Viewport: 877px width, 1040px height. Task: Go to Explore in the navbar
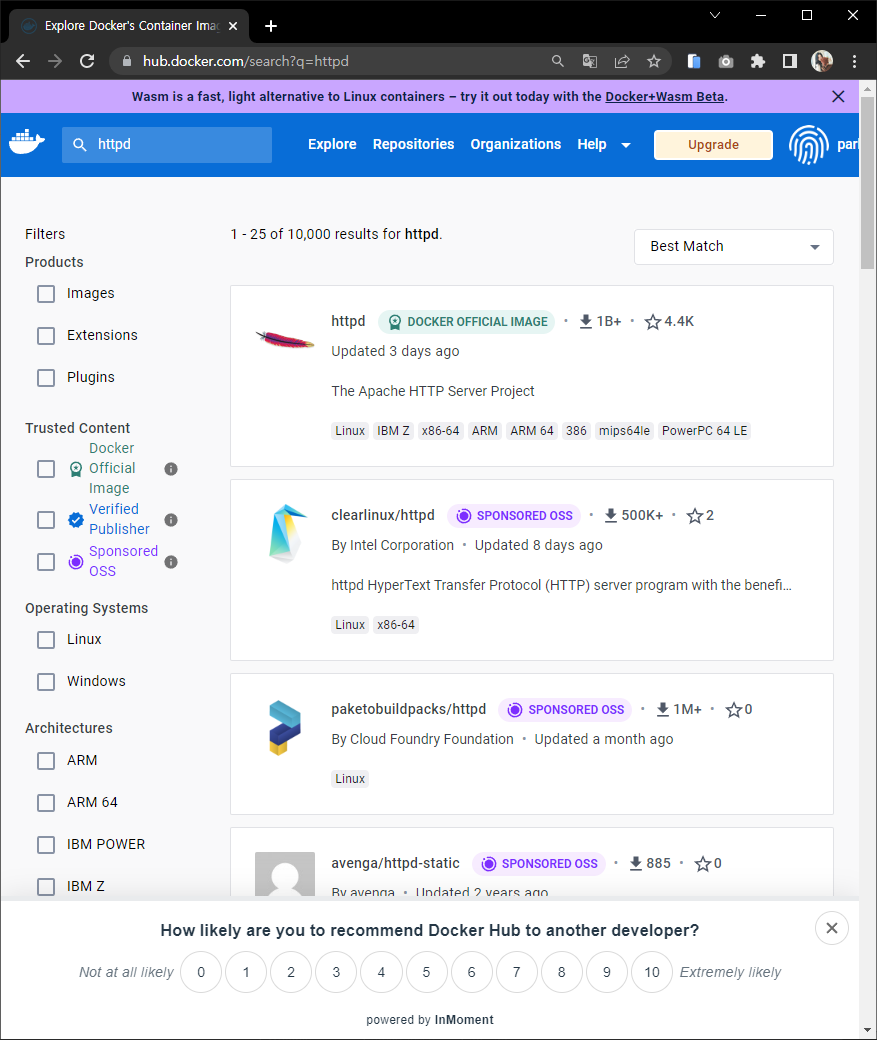tap(332, 145)
